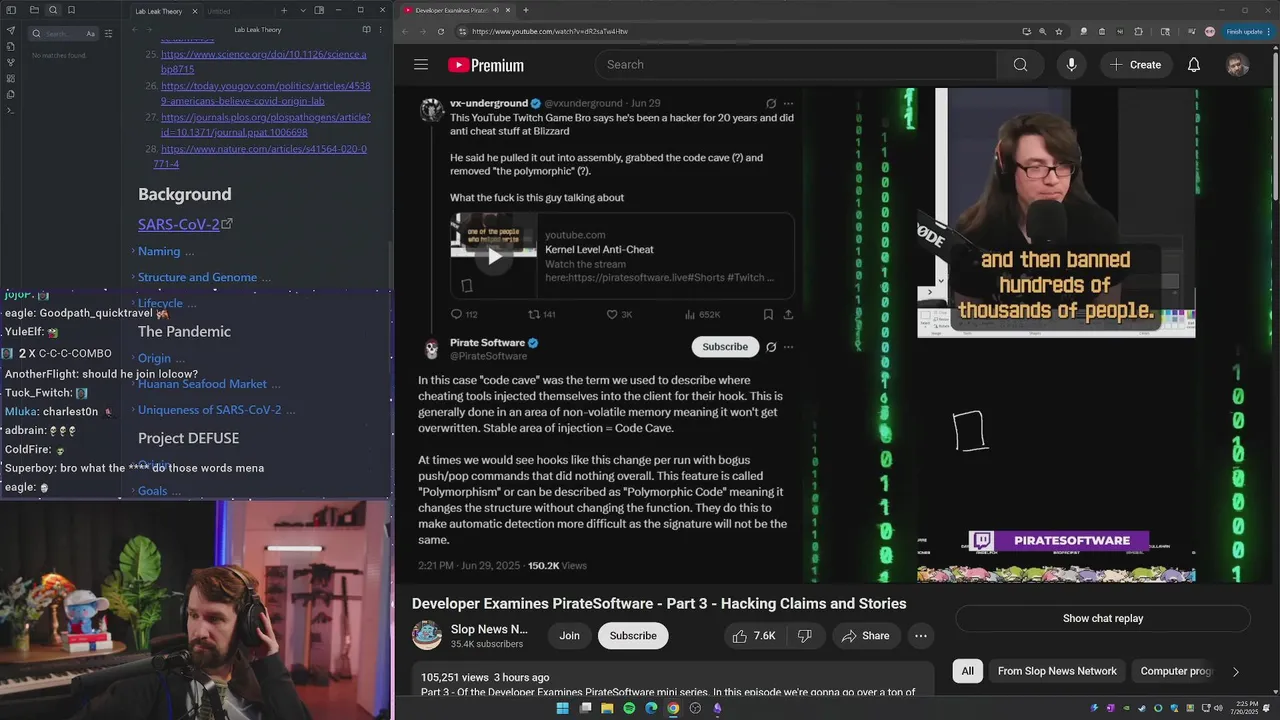The image size is (1280, 720).
Task: Dislike the video with thumbs down
Action: click(x=805, y=636)
